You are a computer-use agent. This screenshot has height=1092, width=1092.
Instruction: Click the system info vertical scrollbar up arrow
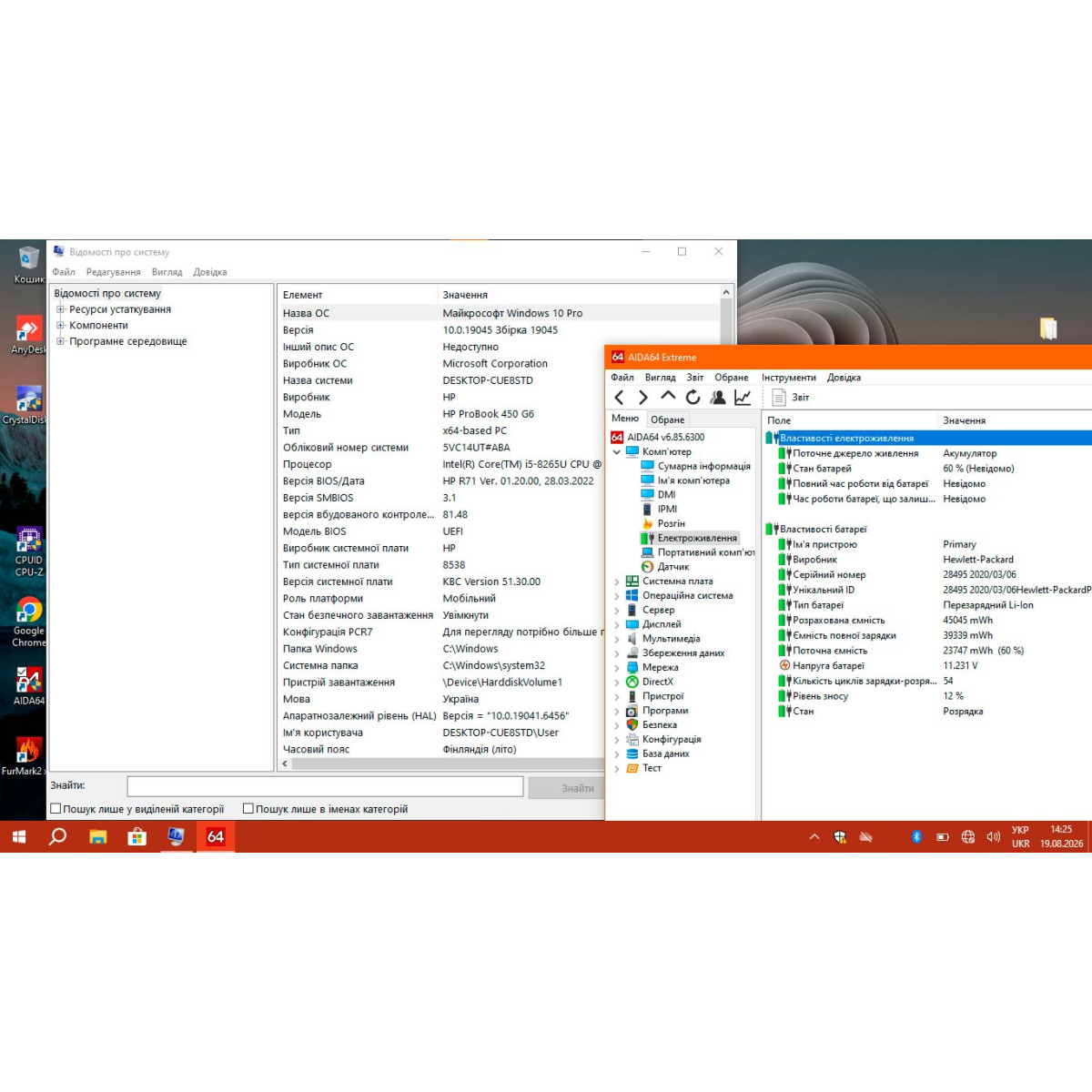coord(725,292)
